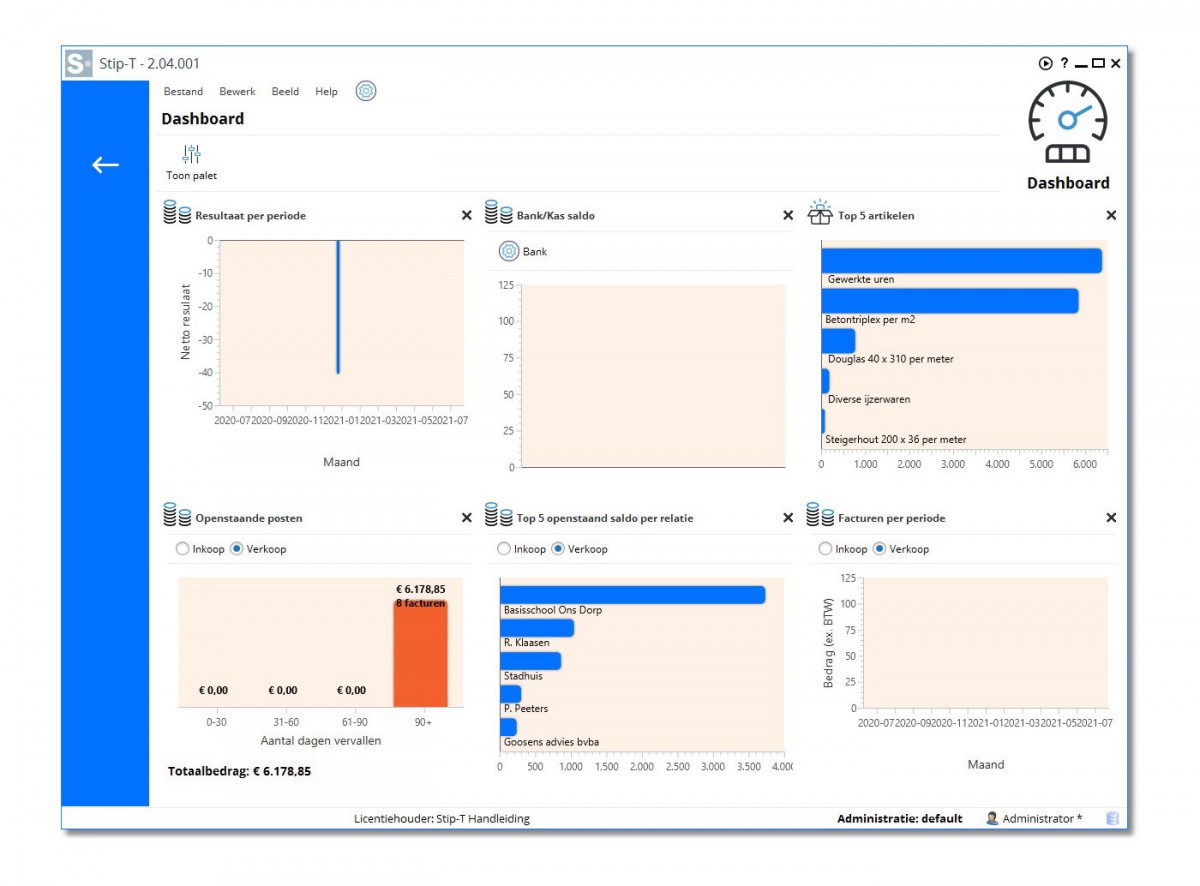Image resolution: width=1200 pixels, height=886 pixels.
Task: Click the Administrator user label
Action: (1041, 818)
